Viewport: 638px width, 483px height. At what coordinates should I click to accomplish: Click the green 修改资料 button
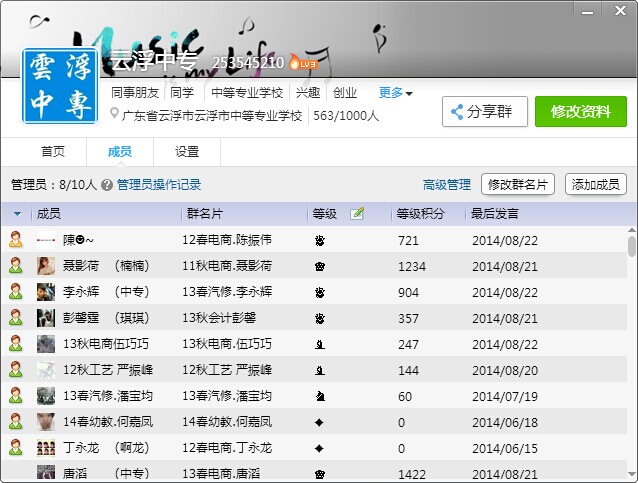pyautogui.click(x=581, y=111)
